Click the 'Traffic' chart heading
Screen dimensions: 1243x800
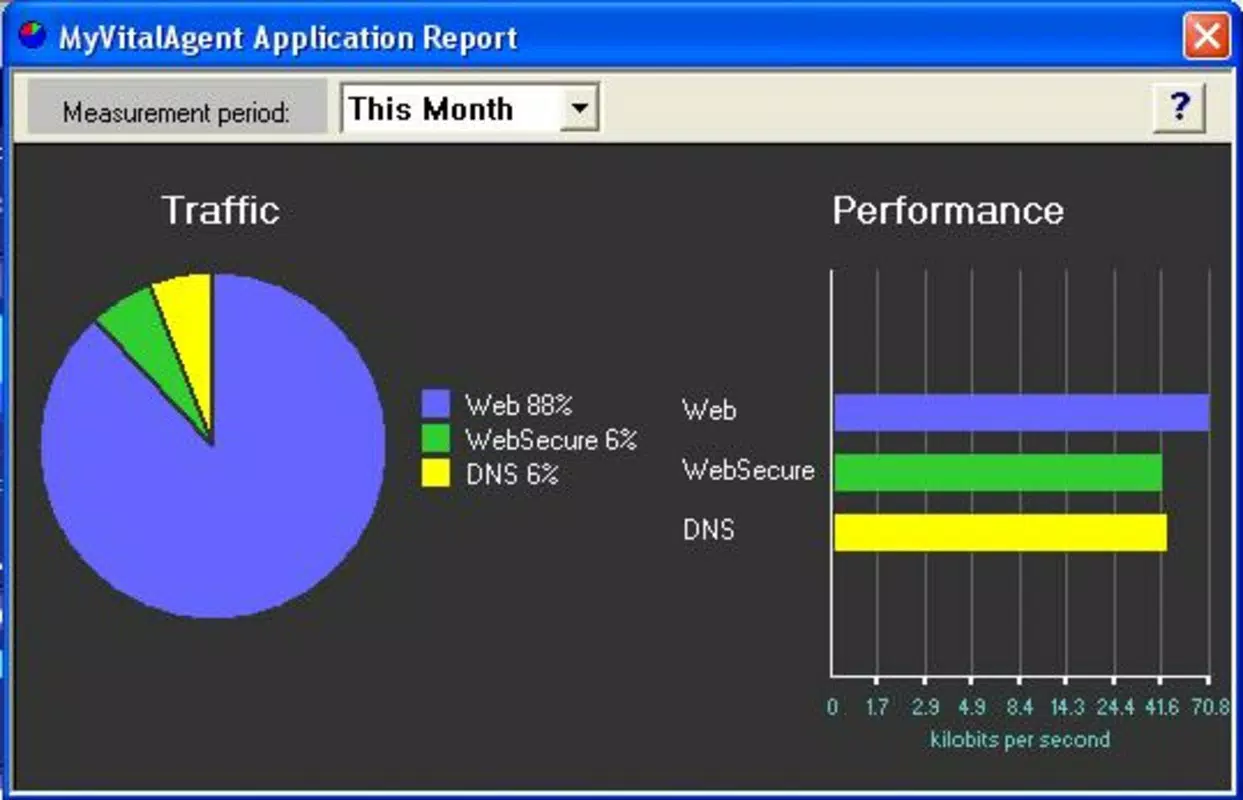click(220, 210)
